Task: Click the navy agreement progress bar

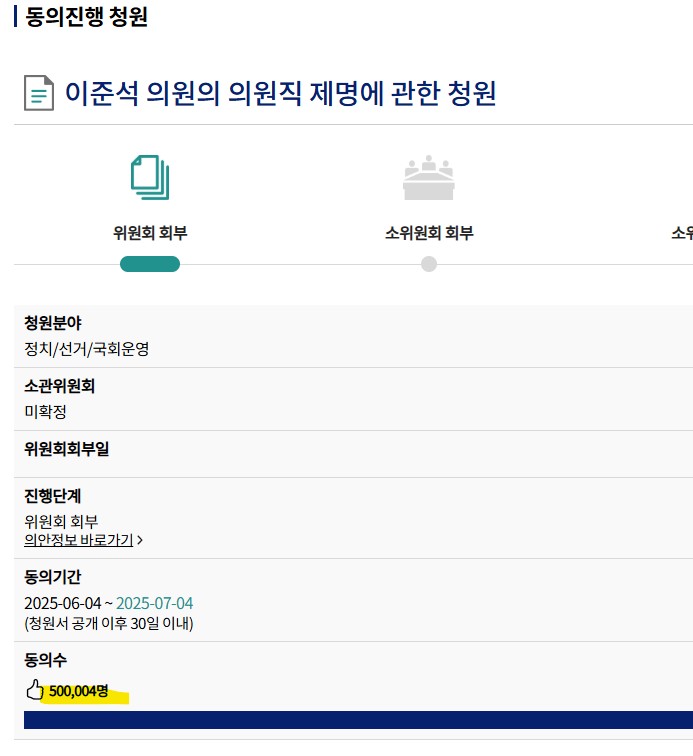Action: pos(358,719)
